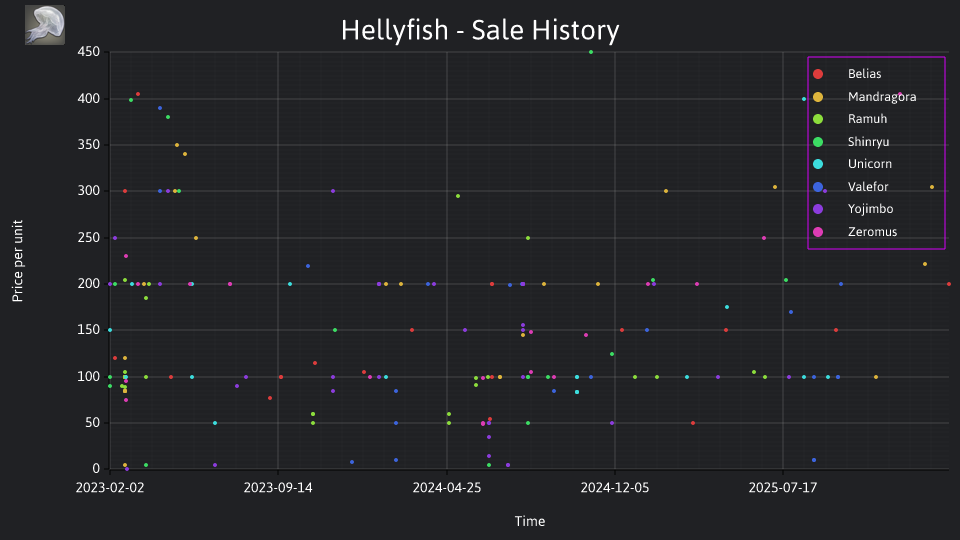Hide the Shinryu series via legend label
The height and width of the screenshot is (540, 960).
[x=868, y=142]
